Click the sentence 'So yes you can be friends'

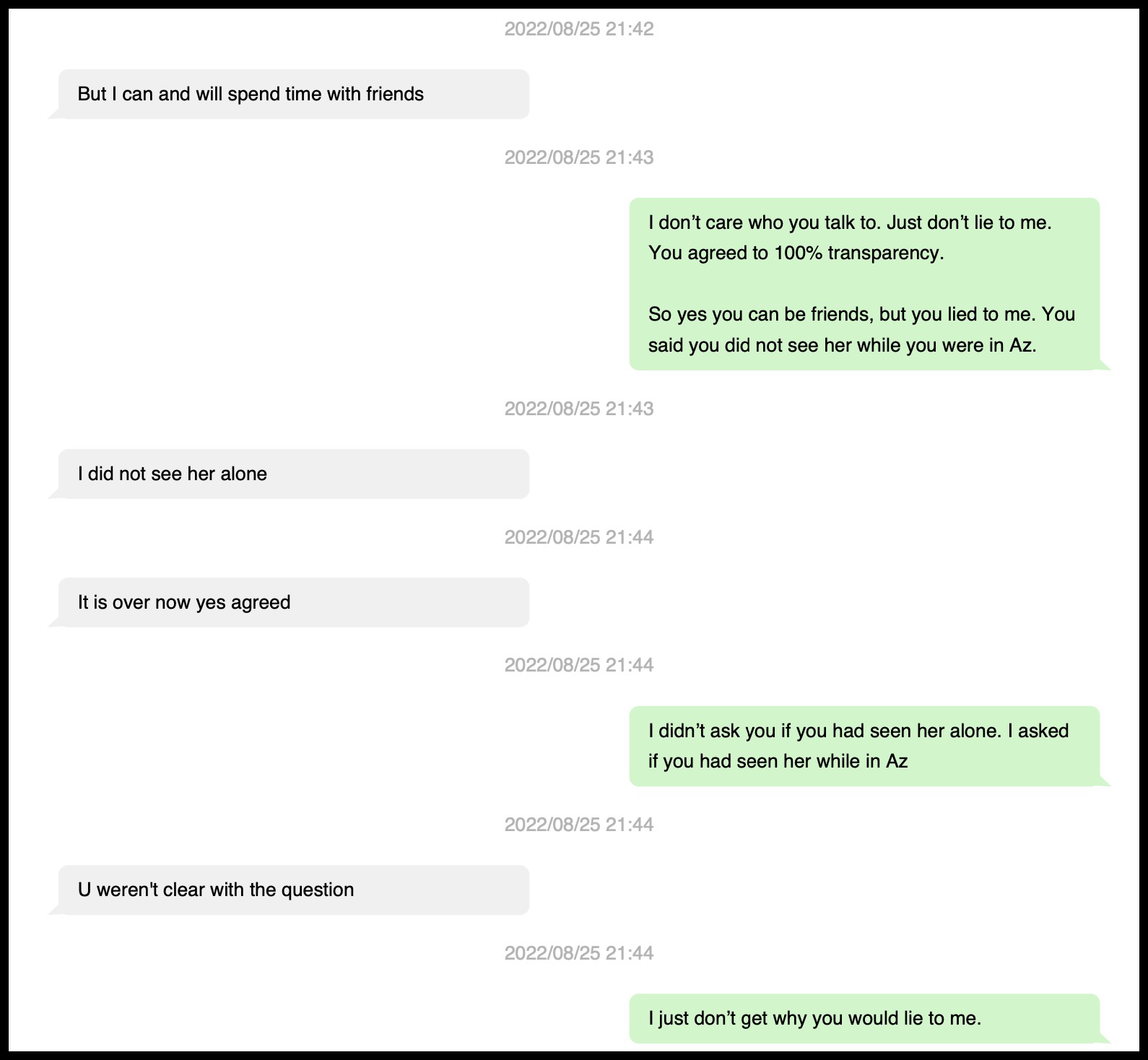click(x=760, y=315)
